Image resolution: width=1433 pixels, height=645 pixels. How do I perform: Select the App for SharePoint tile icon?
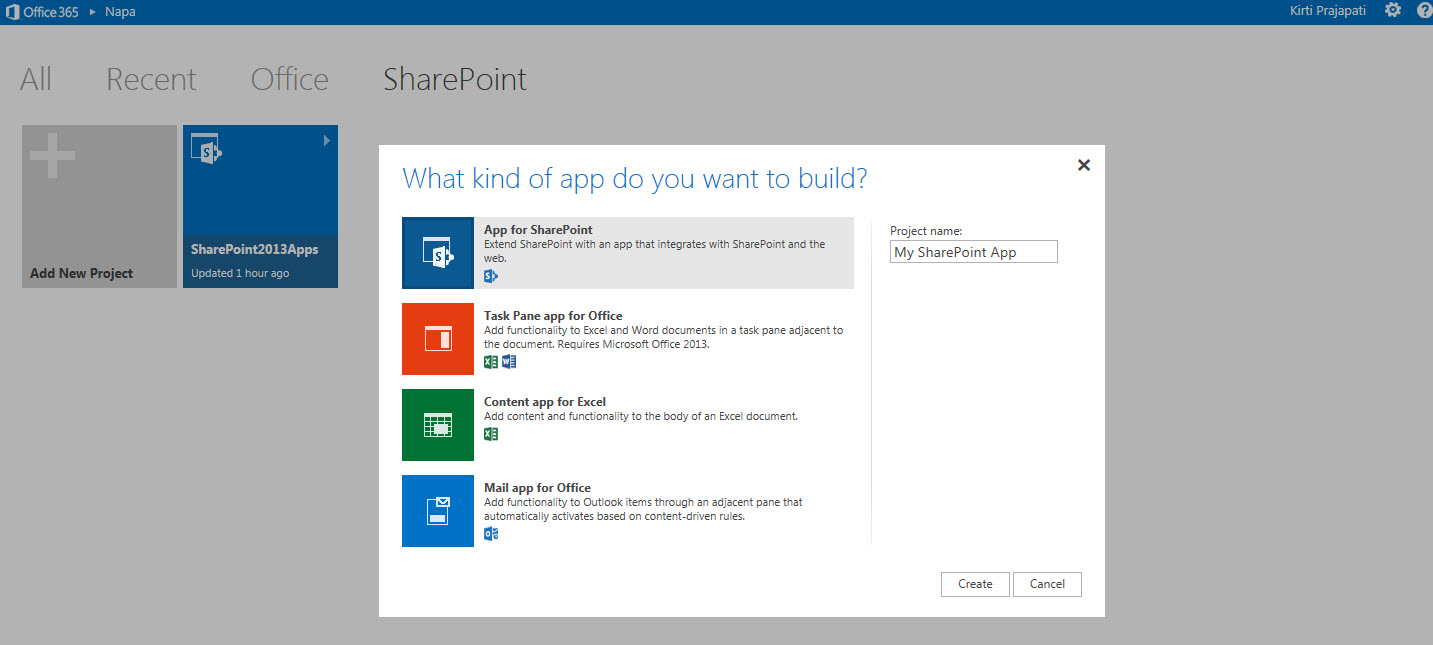pos(438,253)
